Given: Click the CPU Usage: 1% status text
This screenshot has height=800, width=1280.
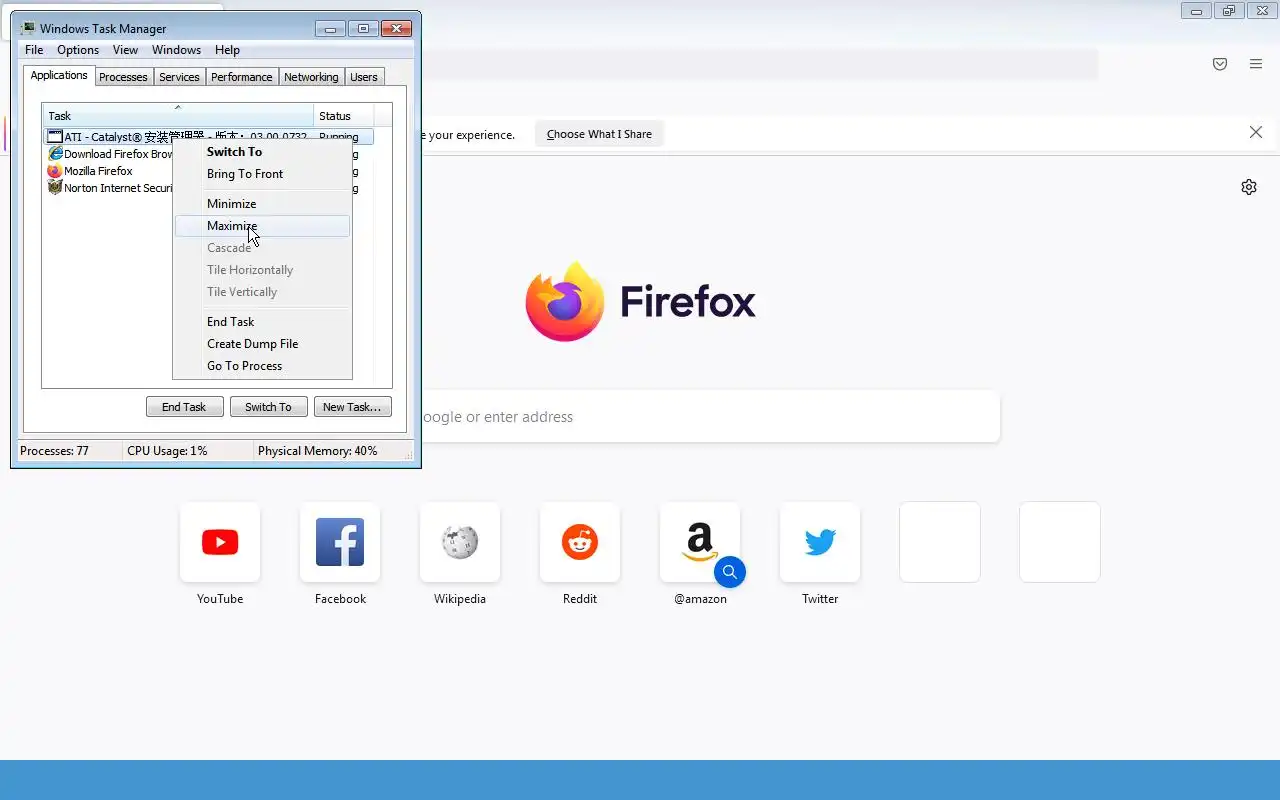Looking at the screenshot, I should pyautogui.click(x=167, y=451).
